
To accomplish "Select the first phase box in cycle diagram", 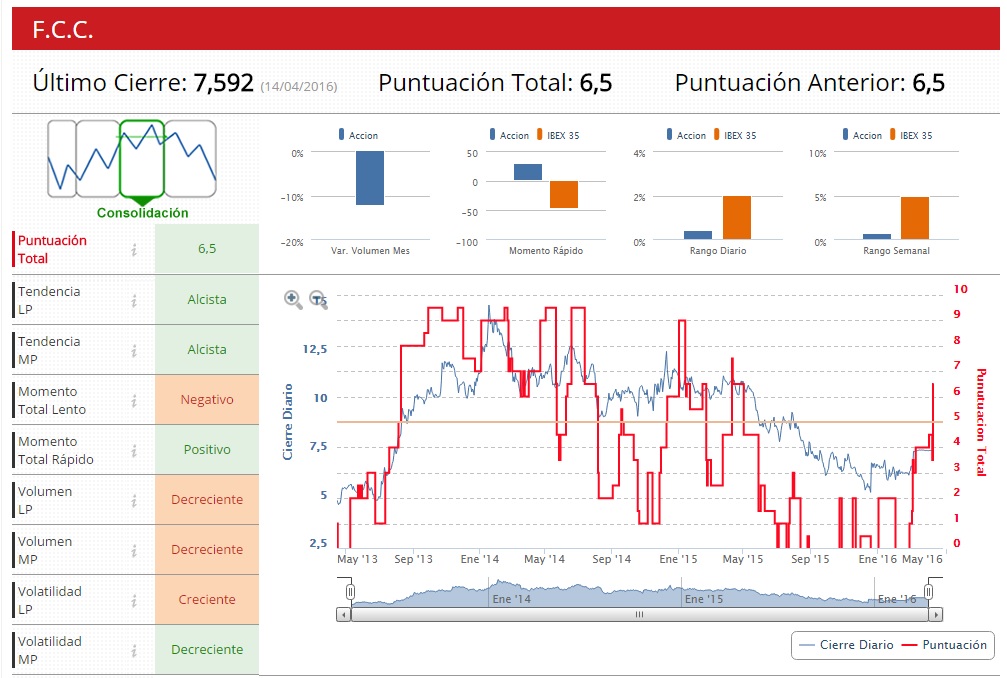I will 62,158.
